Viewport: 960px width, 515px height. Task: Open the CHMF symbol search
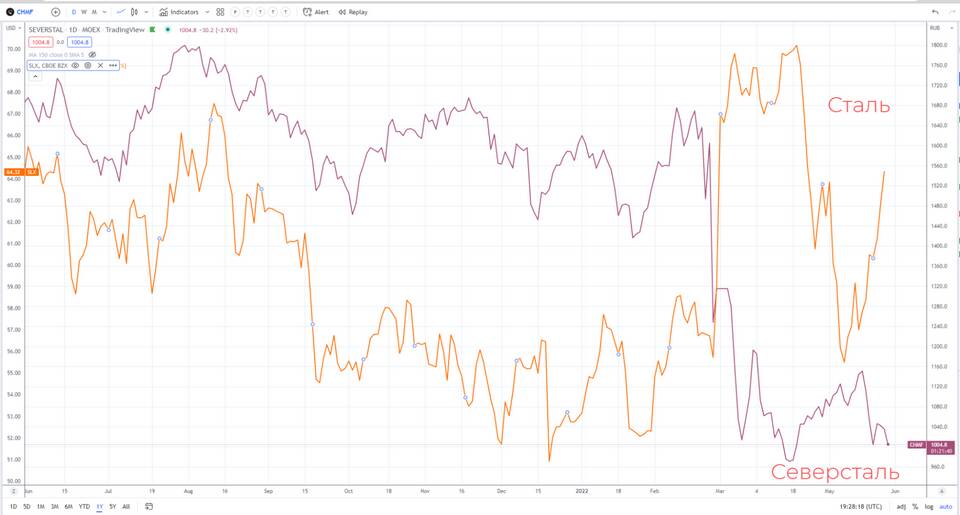coord(20,12)
